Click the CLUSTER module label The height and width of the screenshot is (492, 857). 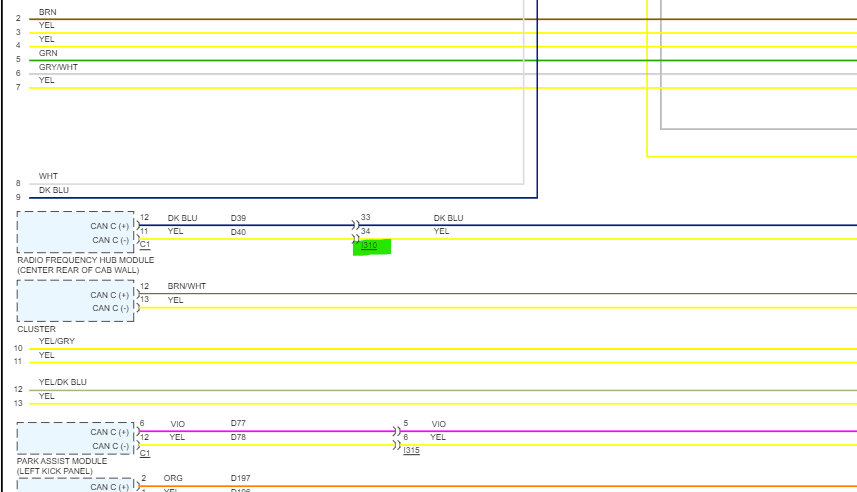37,329
